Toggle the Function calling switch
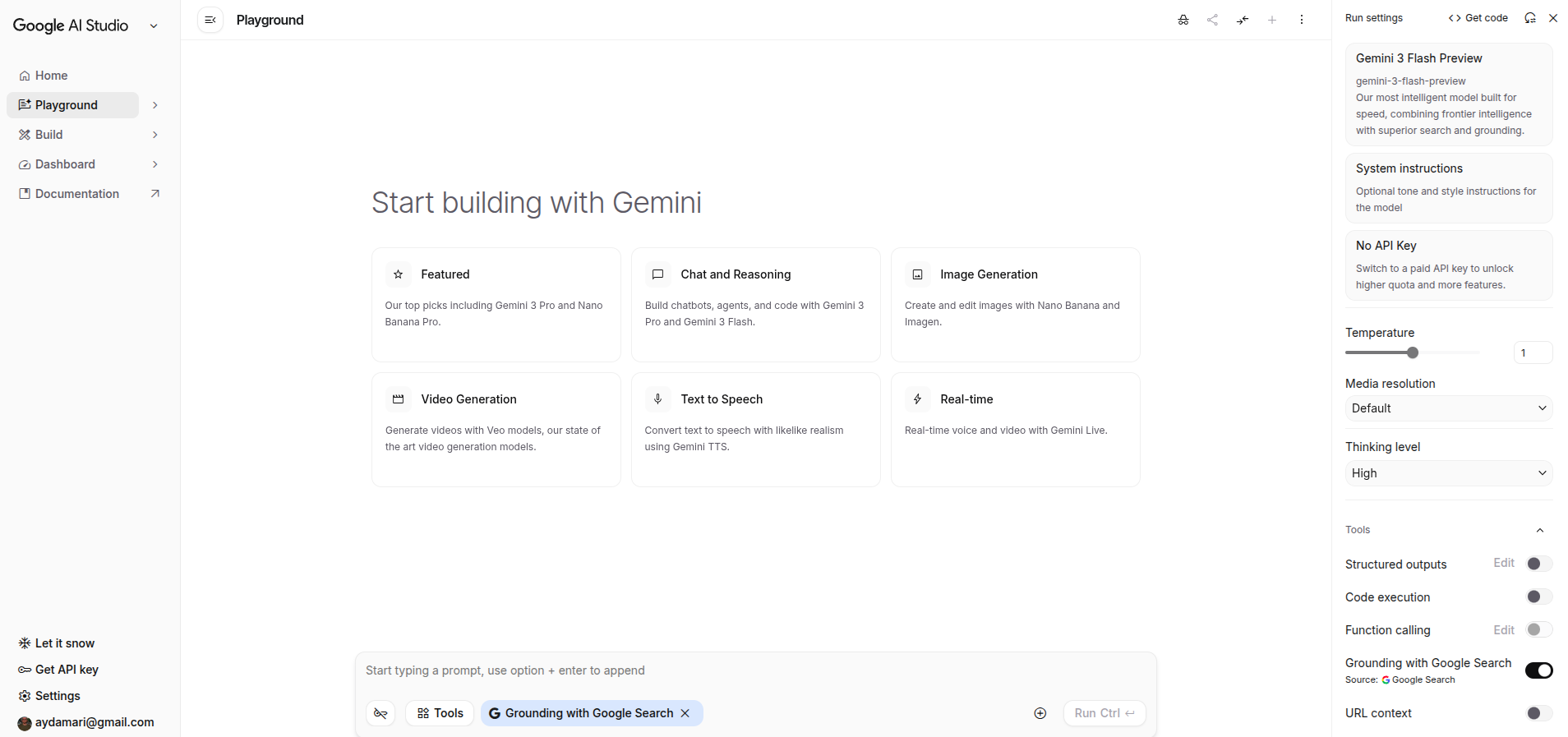 pyautogui.click(x=1538, y=629)
